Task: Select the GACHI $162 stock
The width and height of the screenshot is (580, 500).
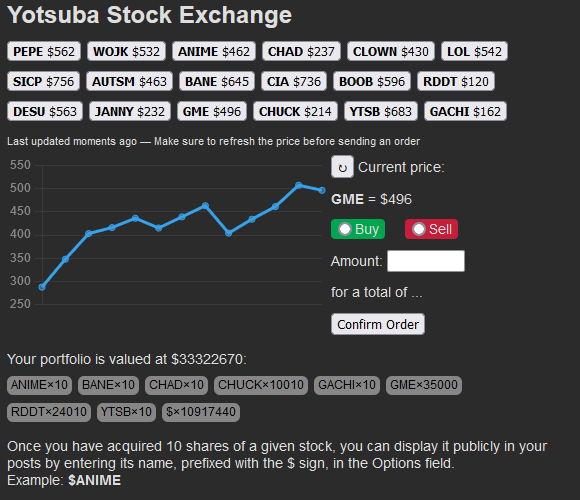Action: [465, 111]
